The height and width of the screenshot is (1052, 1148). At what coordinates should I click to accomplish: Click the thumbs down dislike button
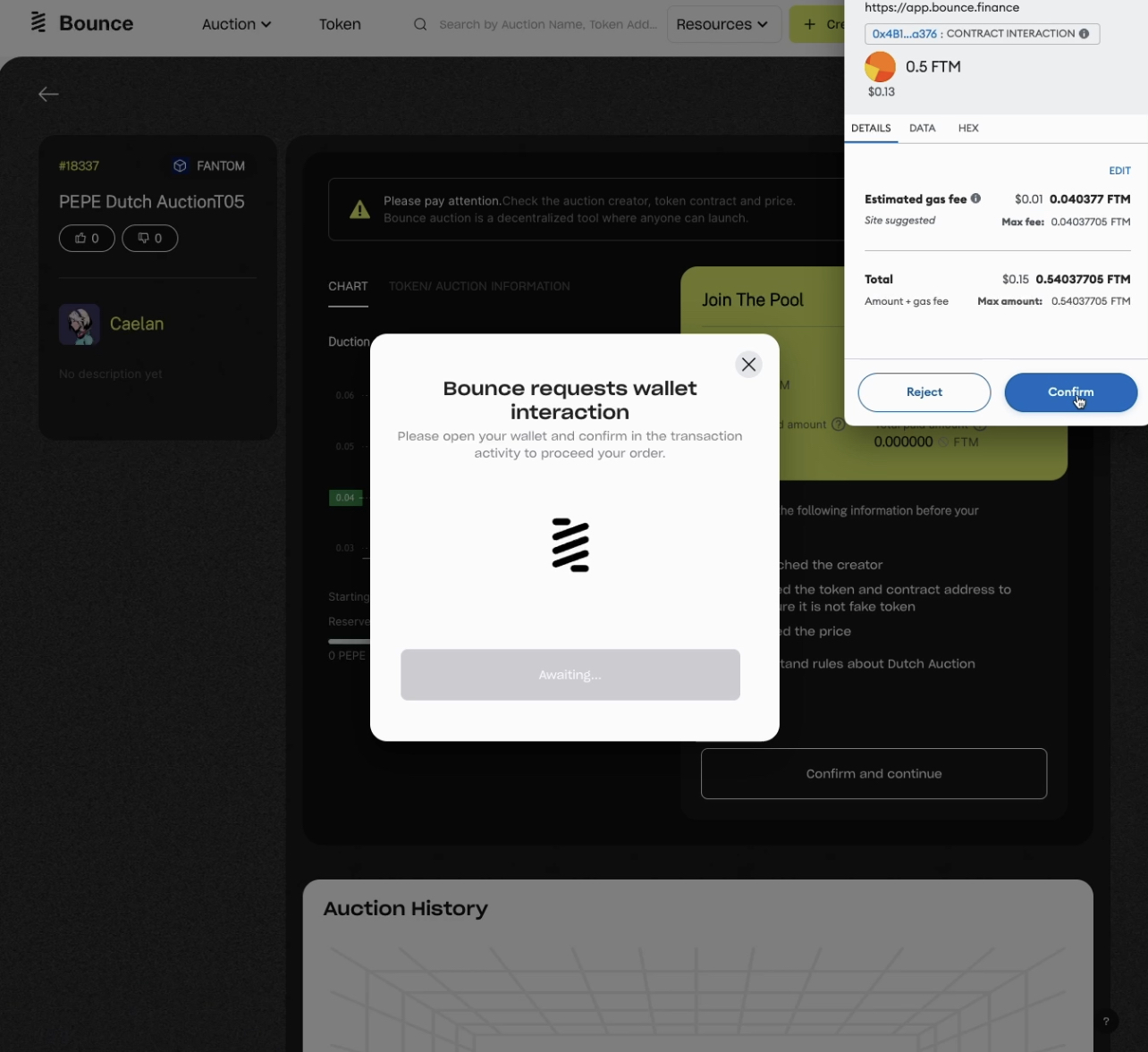coord(149,239)
